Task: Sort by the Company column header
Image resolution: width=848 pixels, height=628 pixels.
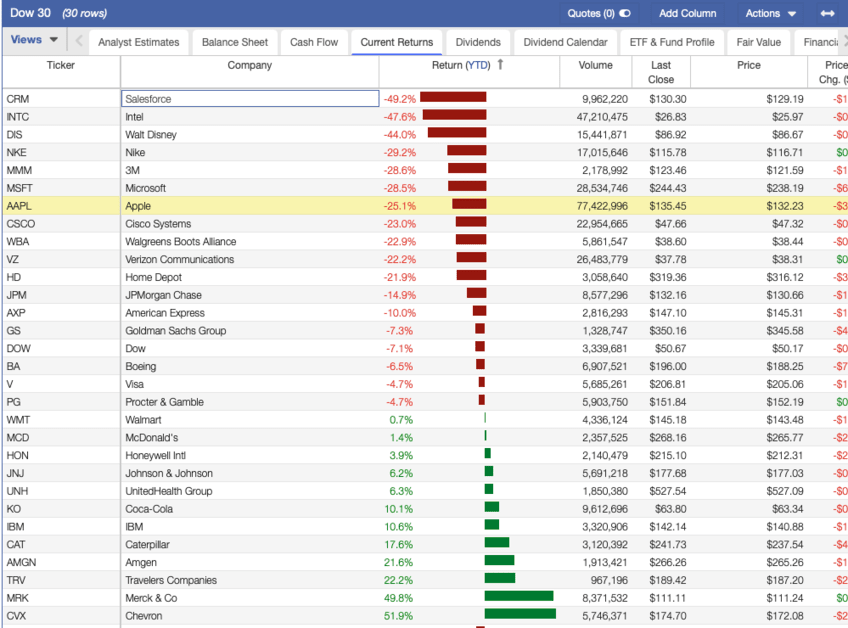Action: [x=249, y=65]
